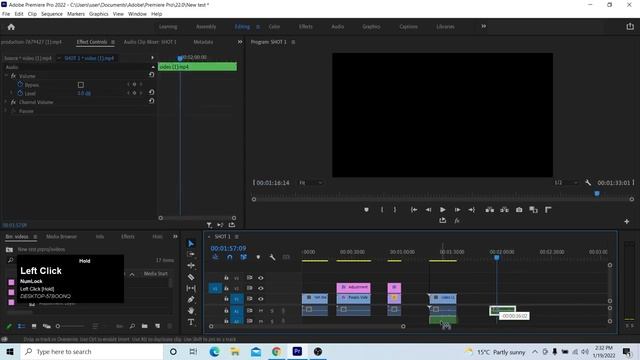This screenshot has height=360, width=640.
Task: Select the Ripple Edit tool
Action: click(191, 266)
